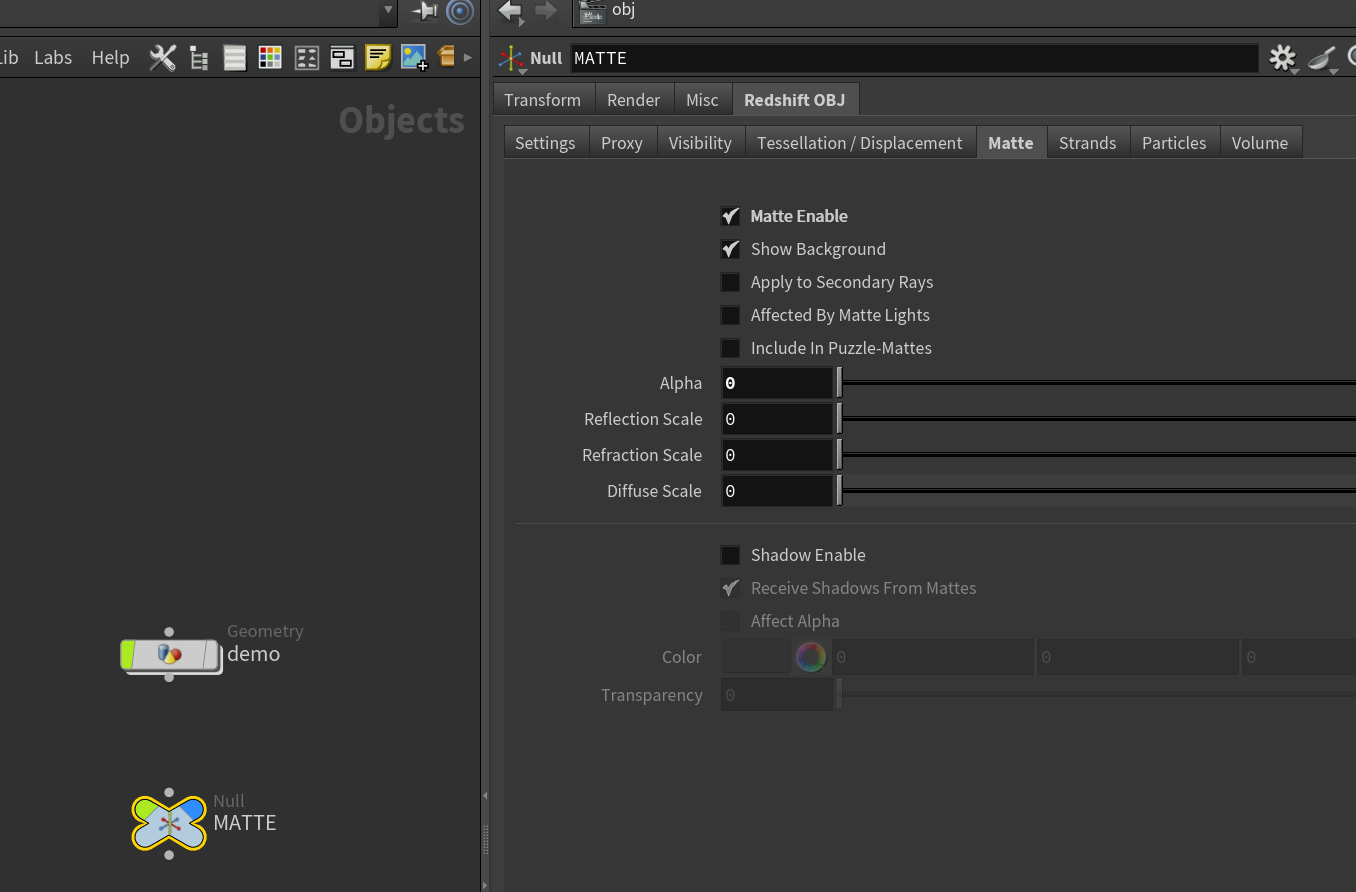This screenshot has height=892, width=1356.
Task: Click the network box icon in toolbar
Action: click(x=342, y=57)
